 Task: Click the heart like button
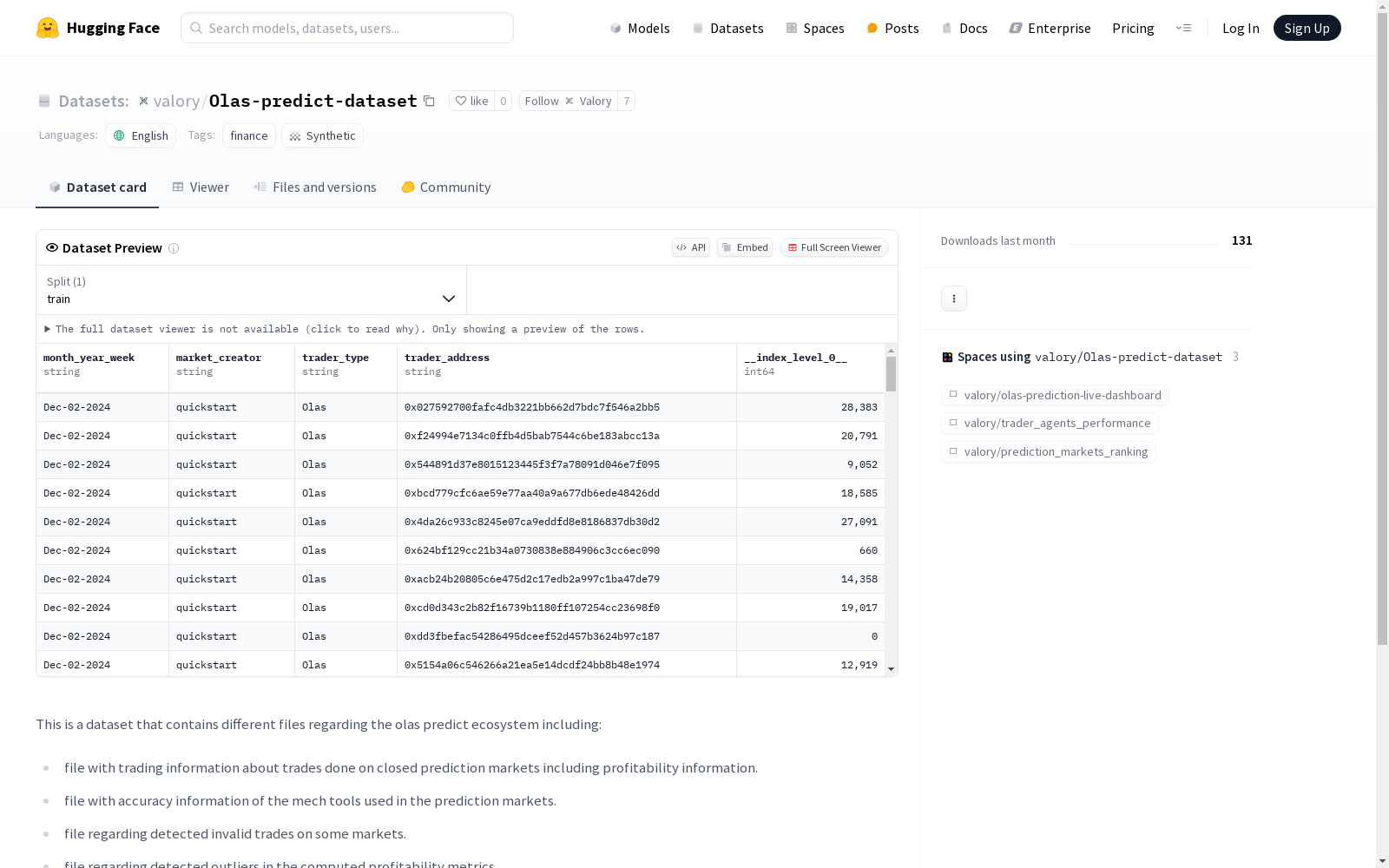tap(471, 101)
